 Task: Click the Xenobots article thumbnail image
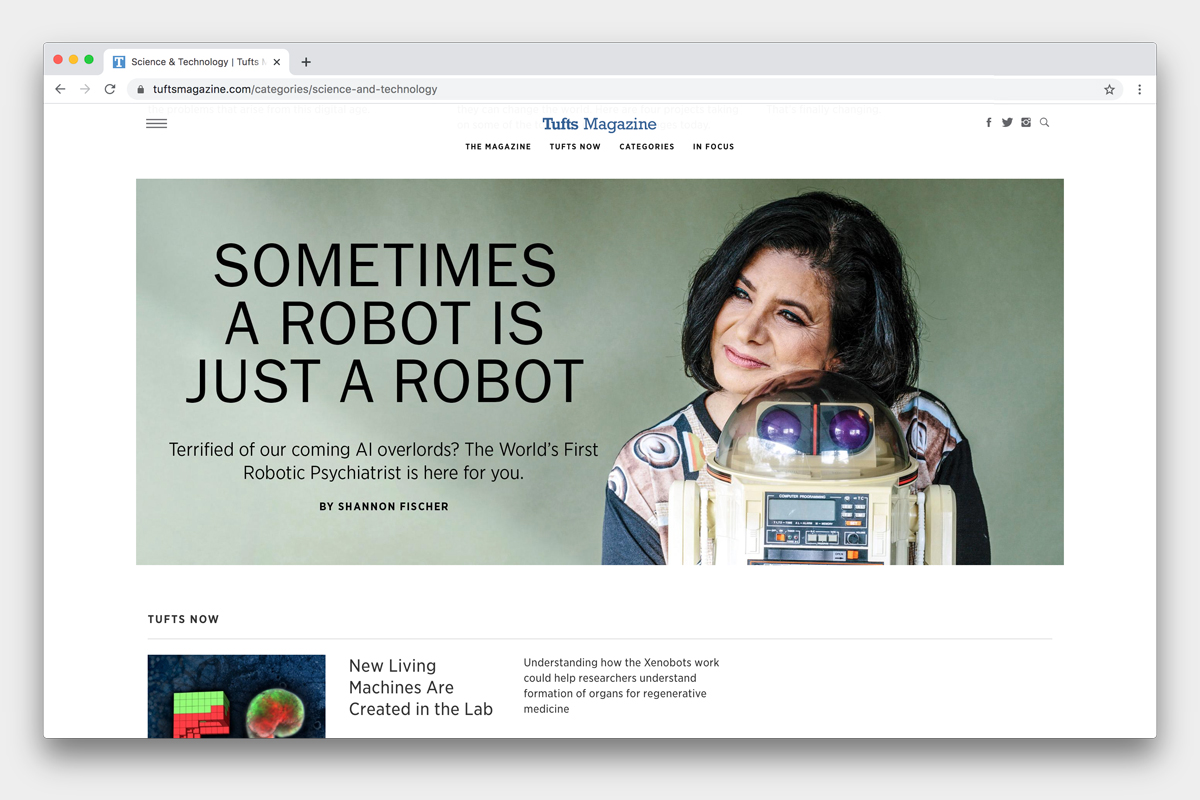pos(236,696)
